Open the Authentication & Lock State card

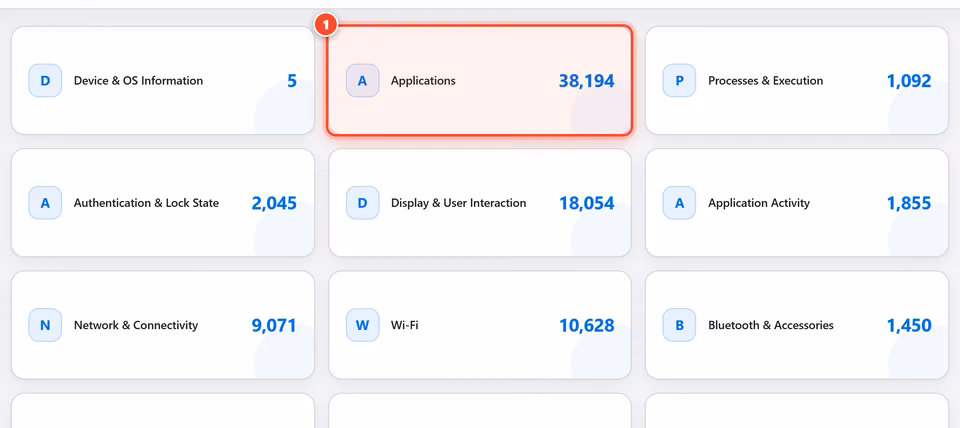point(163,203)
